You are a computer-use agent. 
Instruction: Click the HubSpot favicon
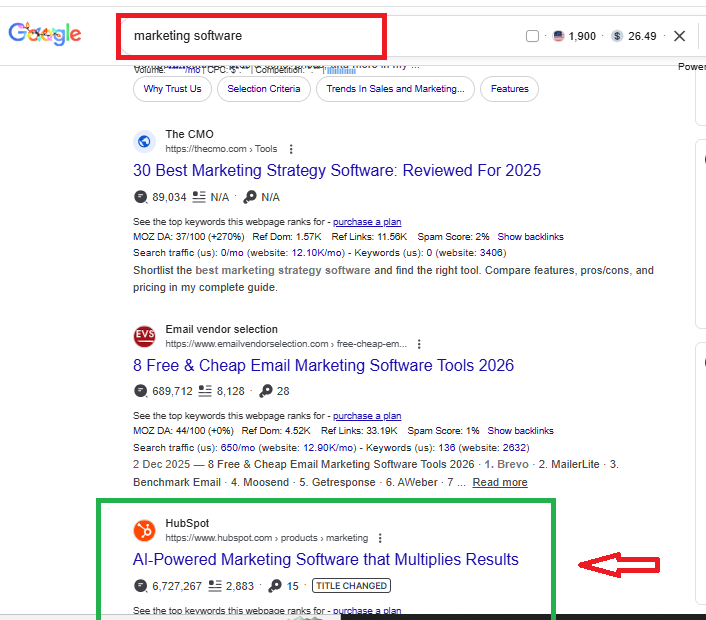144,530
